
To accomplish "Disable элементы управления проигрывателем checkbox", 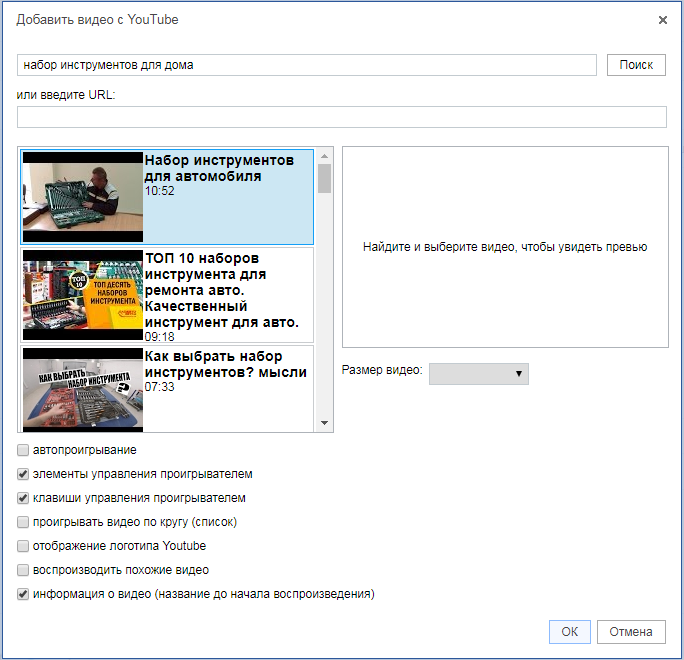I will click(x=23, y=474).
